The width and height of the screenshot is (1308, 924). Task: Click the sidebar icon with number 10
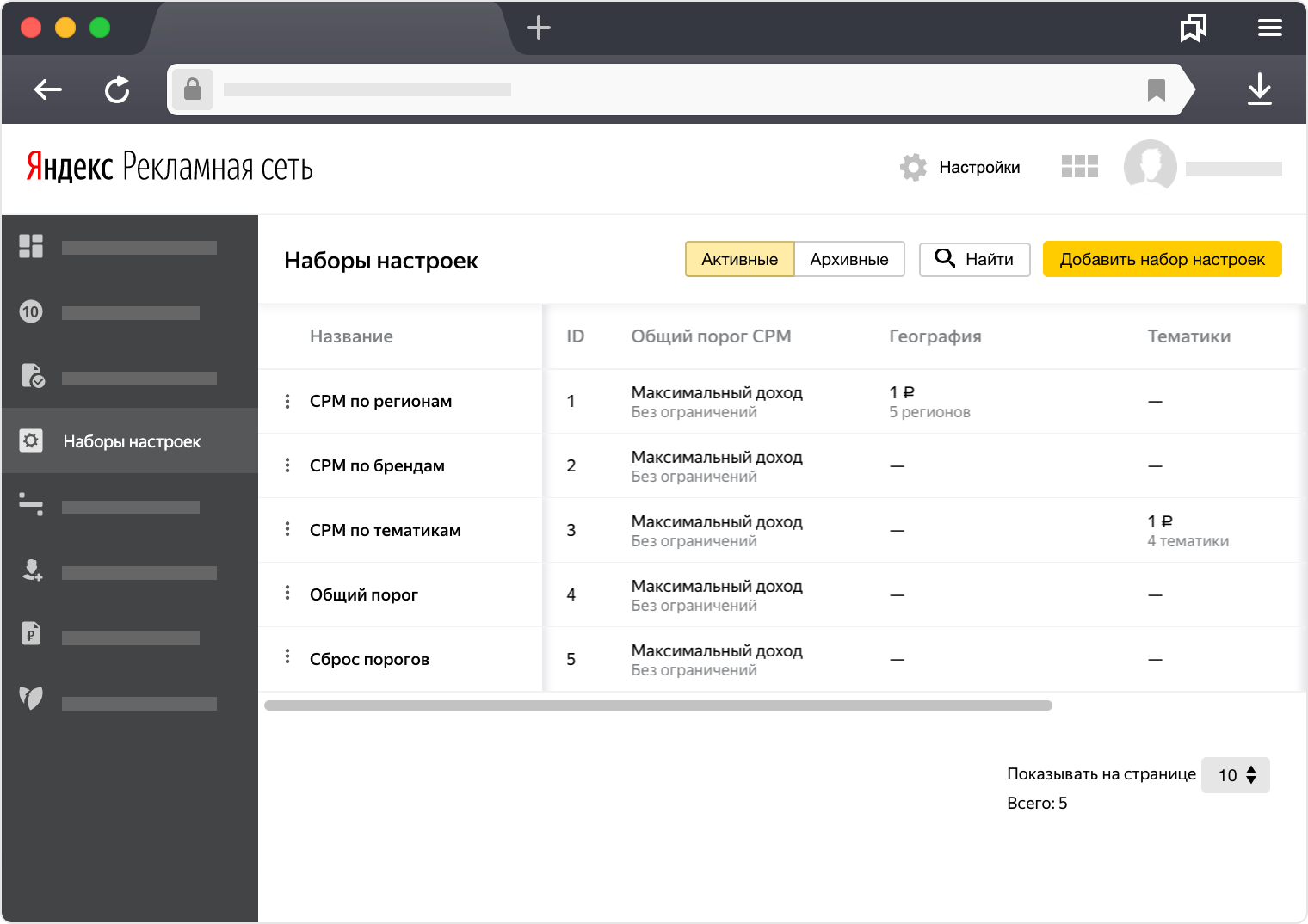[31, 311]
